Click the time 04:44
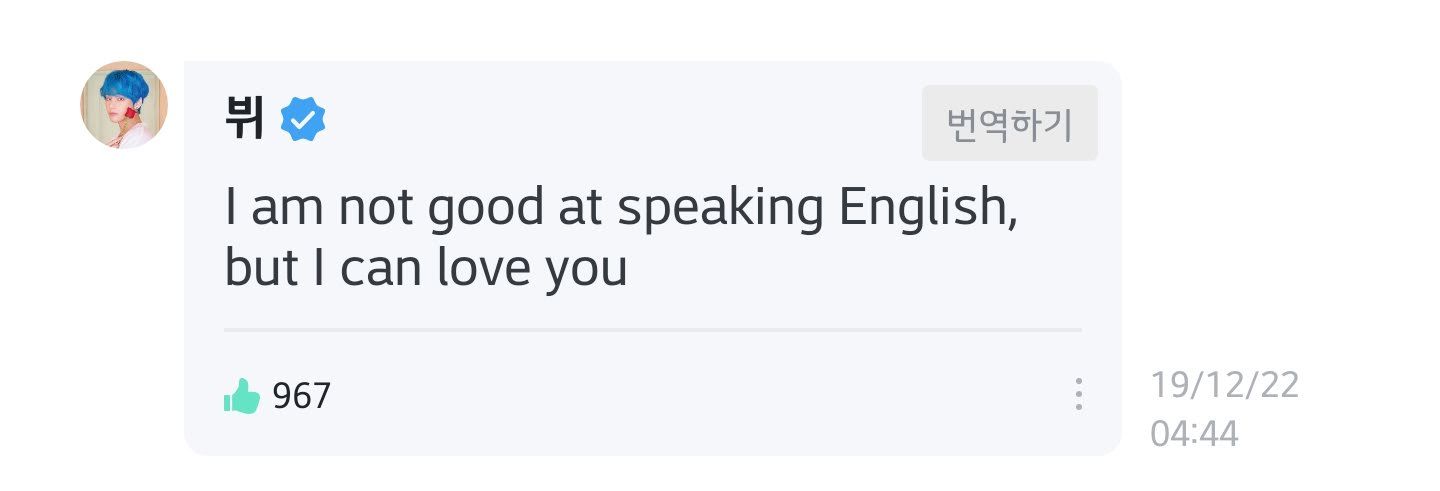 coord(1194,433)
